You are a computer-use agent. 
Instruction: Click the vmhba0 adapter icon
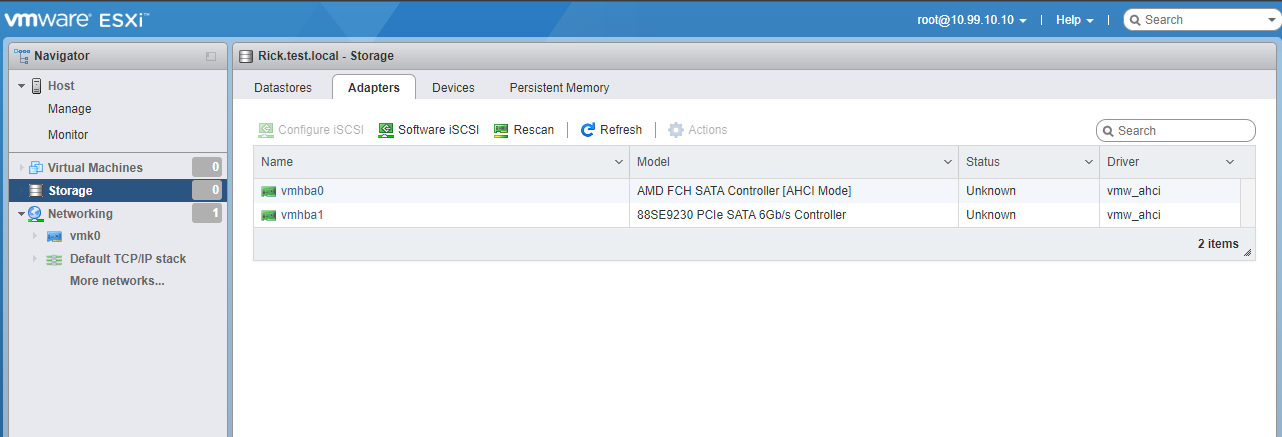(x=268, y=191)
